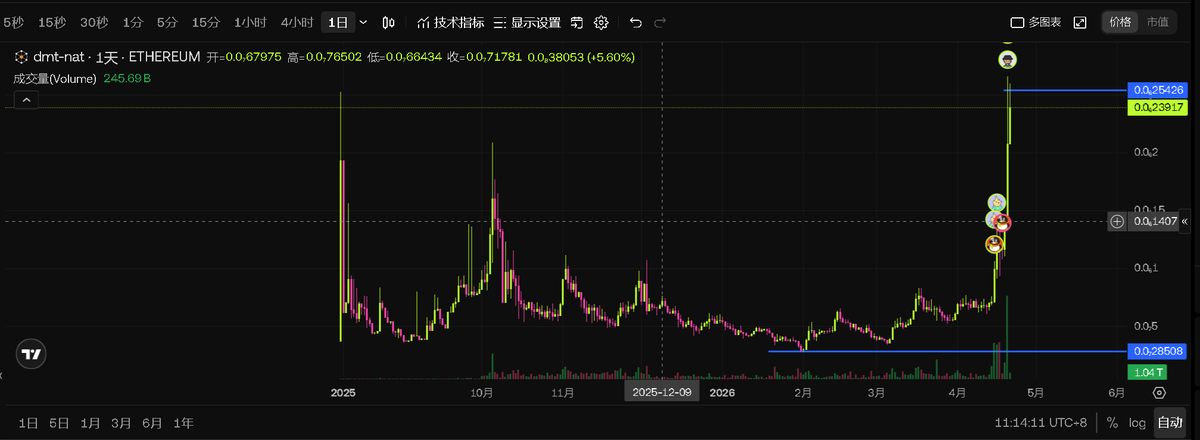Image resolution: width=1200 pixels, height=440 pixels.
Task: Select the 1日 interval
Action: tap(339, 22)
